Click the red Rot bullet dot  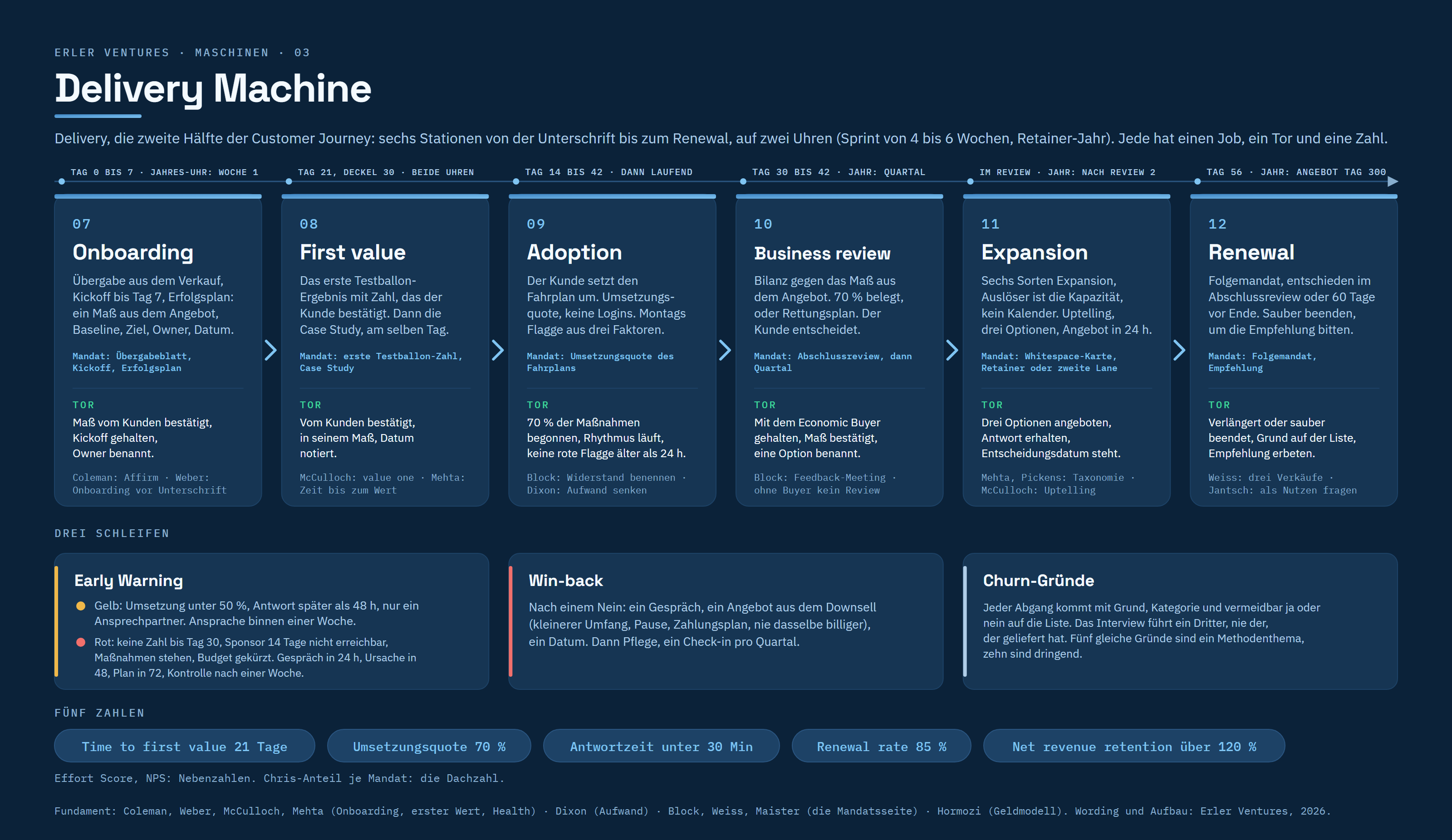(x=81, y=642)
